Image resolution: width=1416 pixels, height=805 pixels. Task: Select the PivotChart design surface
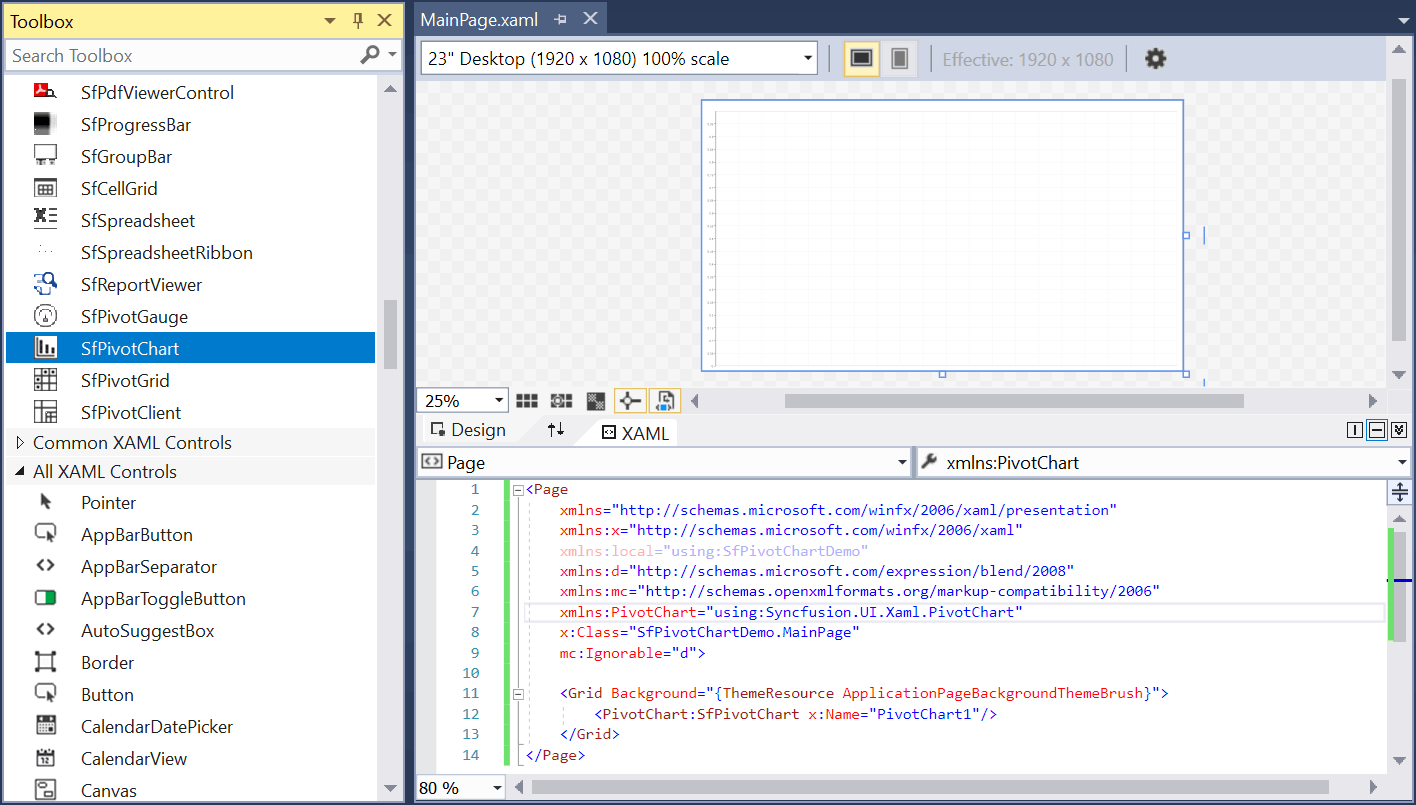point(942,236)
